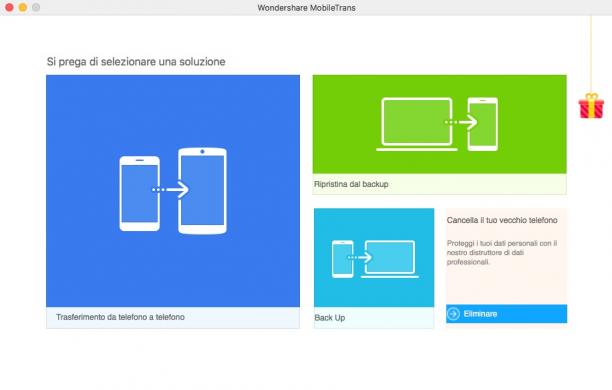Open the hanging gift box promotion
Viewport: 612px width, 390px height.
[x=591, y=105]
